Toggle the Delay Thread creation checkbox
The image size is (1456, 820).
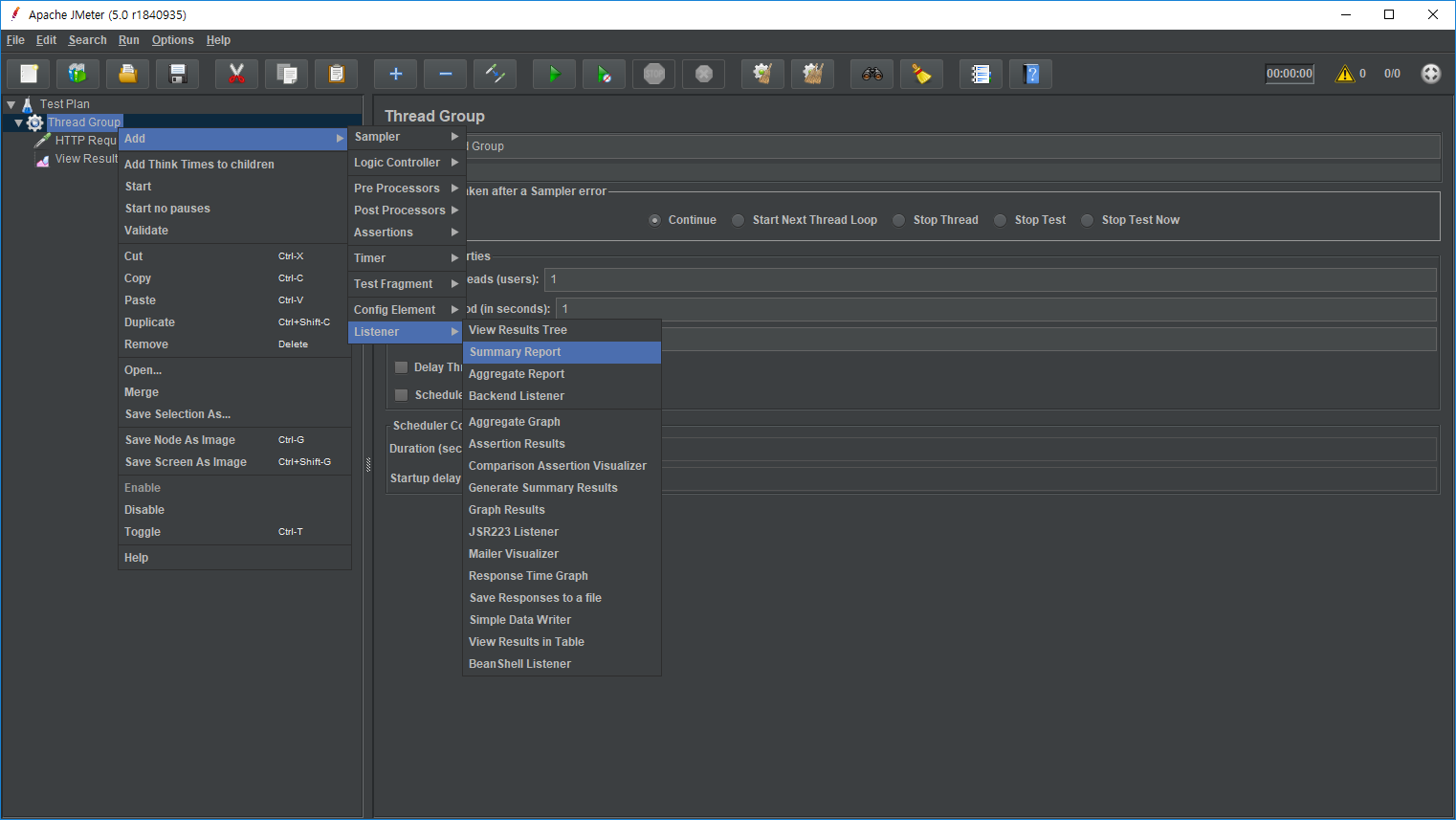pyautogui.click(x=402, y=367)
